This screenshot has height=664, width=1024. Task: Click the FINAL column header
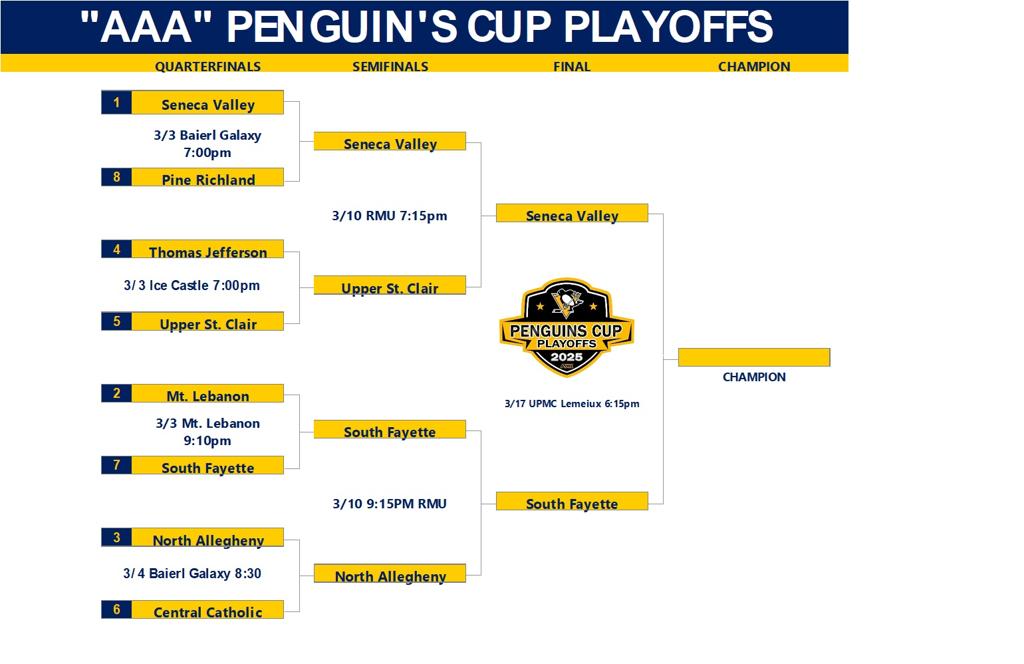(x=571, y=66)
